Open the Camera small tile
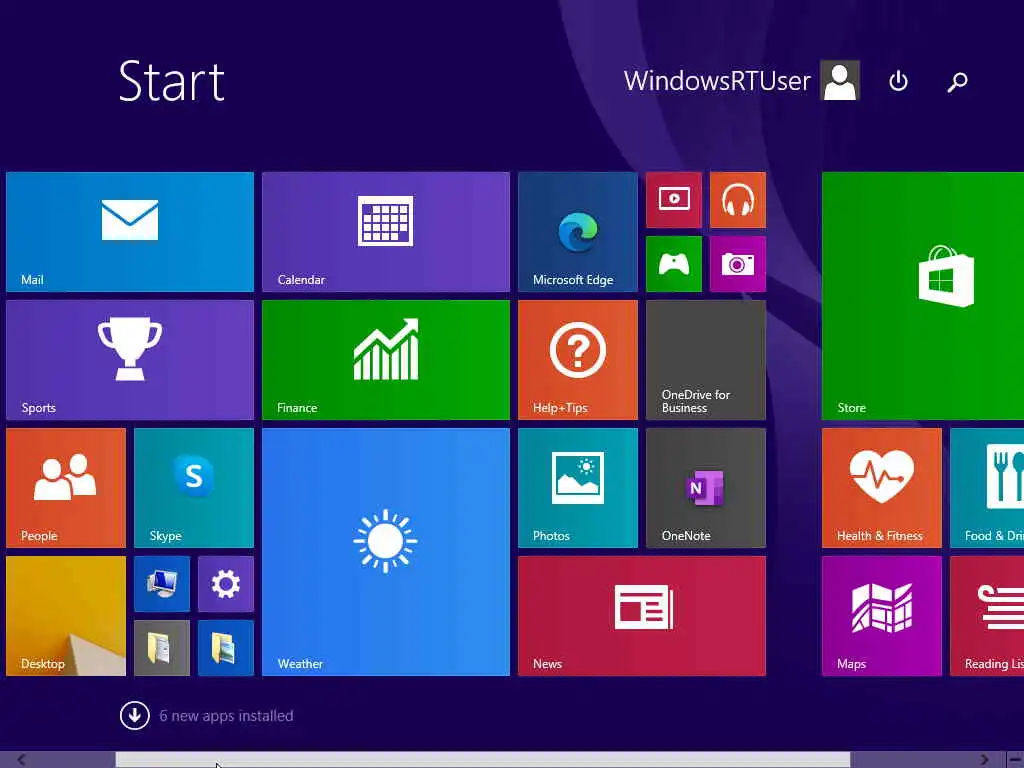The height and width of the screenshot is (768, 1024). 738,264
